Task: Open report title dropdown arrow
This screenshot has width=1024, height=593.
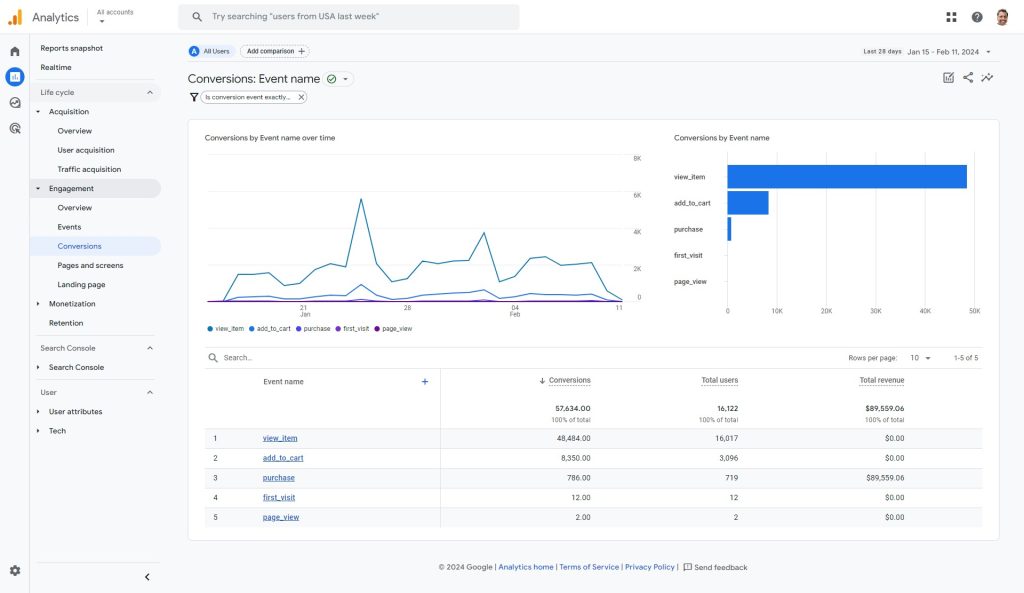Action: click(345, 79)
